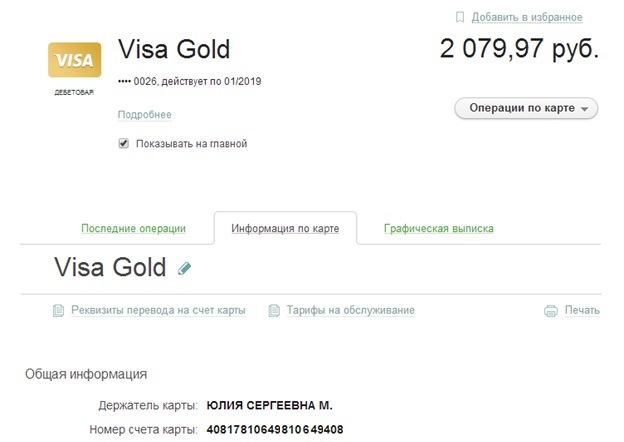Open the Реквизиты перевода на счет карты link
624x442 pixels.
(x=158, y=311)
